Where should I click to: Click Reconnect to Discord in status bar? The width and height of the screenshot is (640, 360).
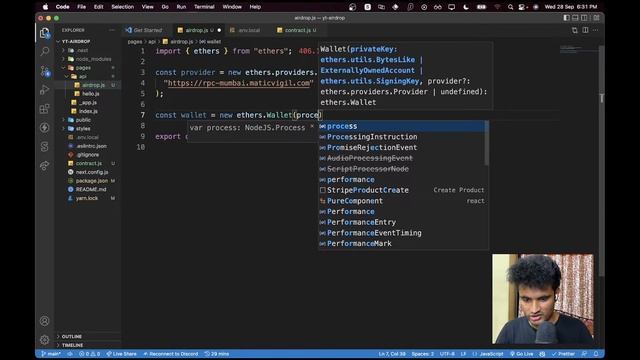171,354
